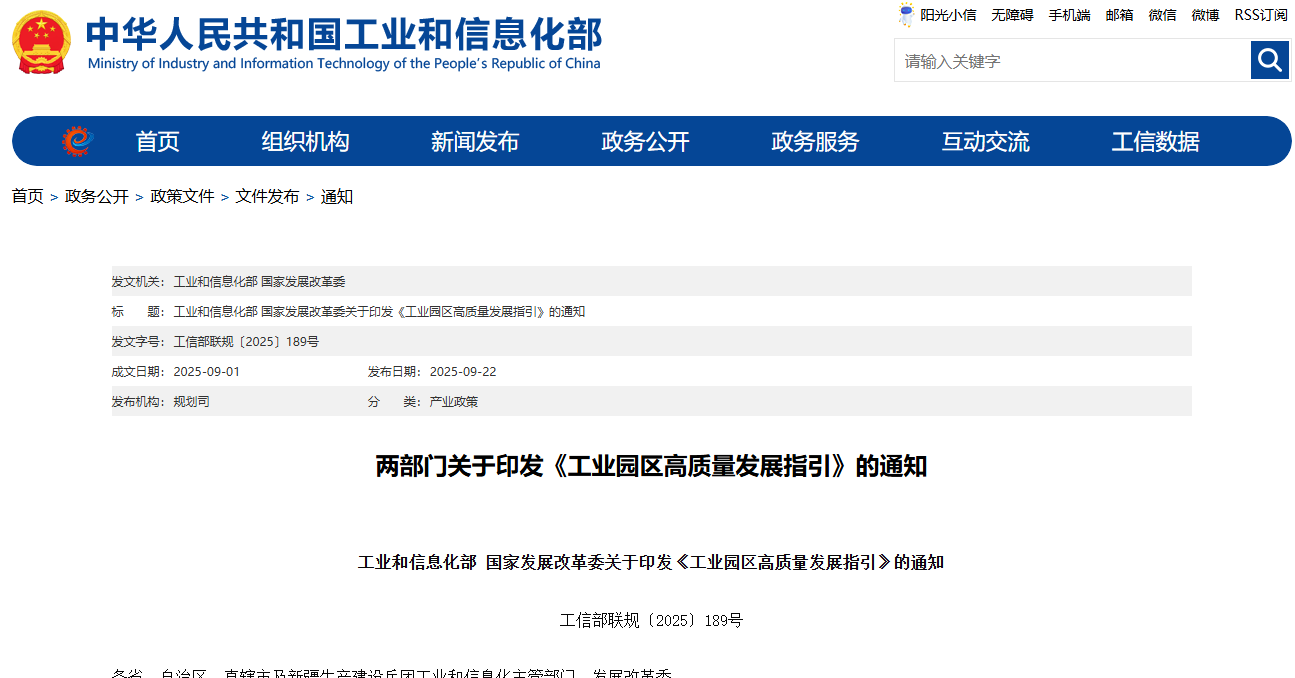1295x678 pixels.
Task: Open the 政务公开 navigation menu
Action: (643, 141)
